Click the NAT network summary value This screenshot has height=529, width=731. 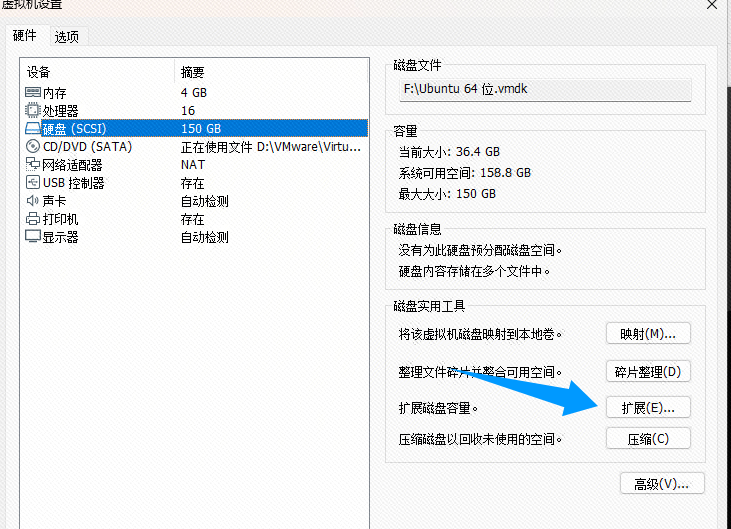193,165
